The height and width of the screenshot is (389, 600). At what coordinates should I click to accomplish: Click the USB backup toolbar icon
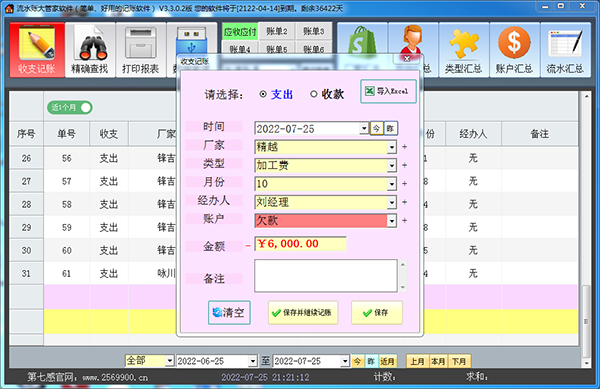[191, 40]
